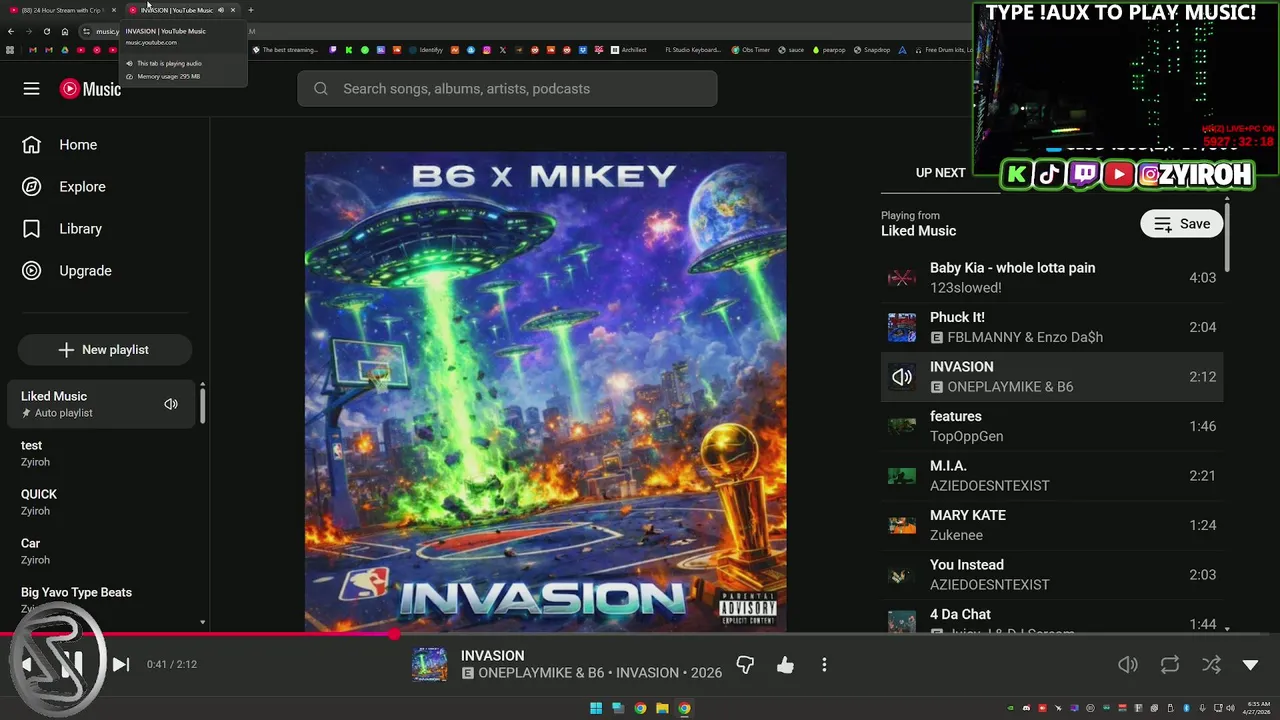This screenshot has height=720, width=1280.
Task: Go back in the browser
Action: [10, 31]
